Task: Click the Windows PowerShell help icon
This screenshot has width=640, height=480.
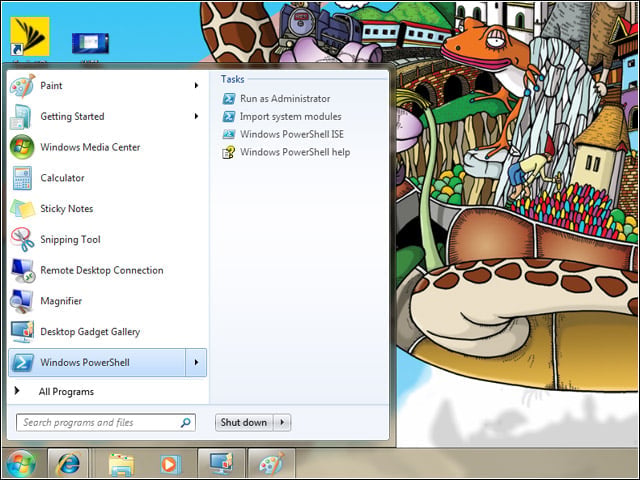Action: click(x=229, y=152)
